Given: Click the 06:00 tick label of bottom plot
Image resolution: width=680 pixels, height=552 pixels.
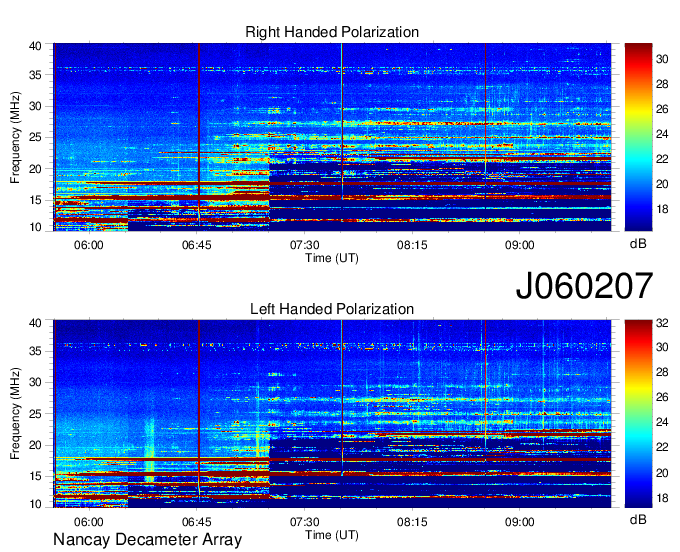Looking at the screenshot, I should [x=89, y=522].
